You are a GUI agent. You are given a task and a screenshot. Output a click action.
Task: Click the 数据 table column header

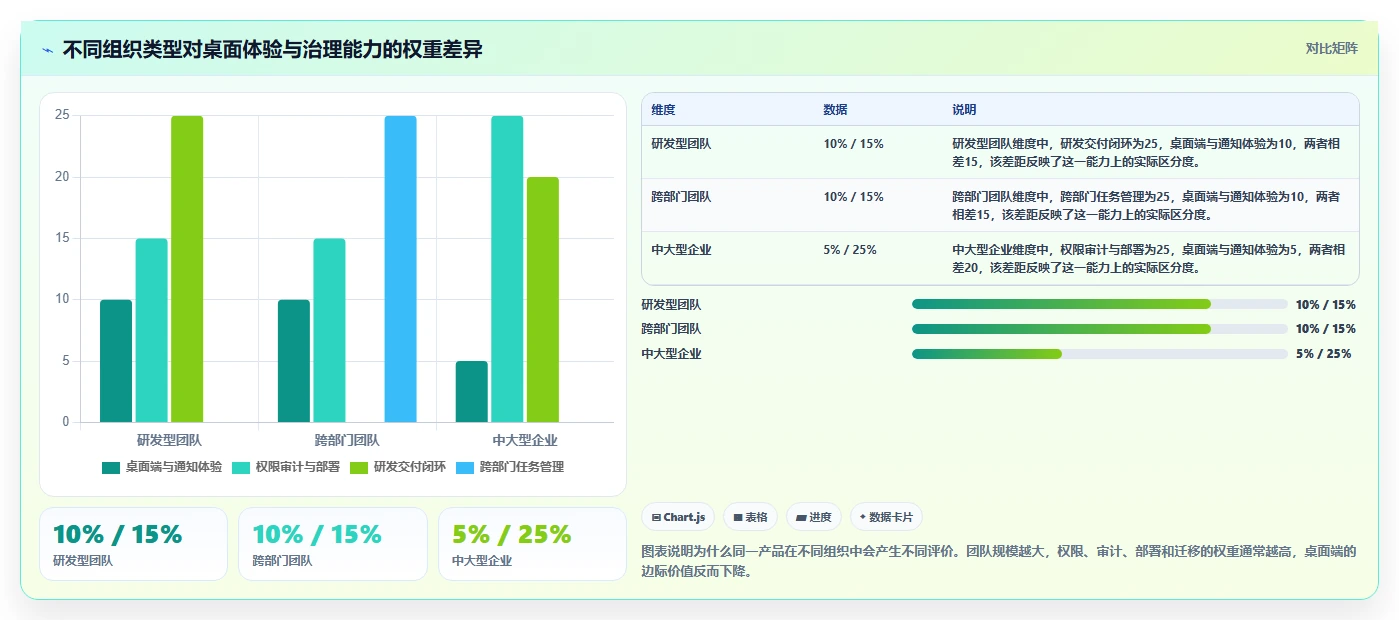point(836,110)
